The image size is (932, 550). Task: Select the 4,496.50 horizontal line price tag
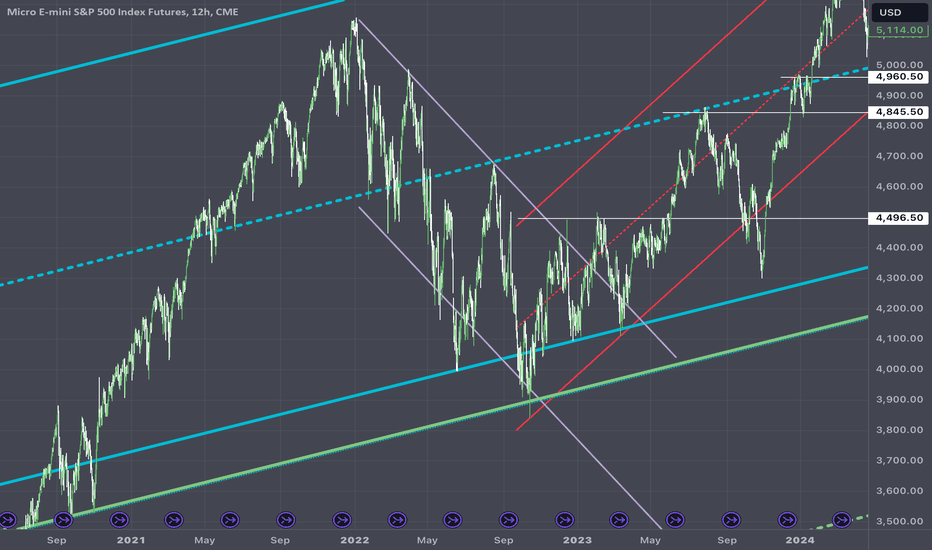(899, 218)
